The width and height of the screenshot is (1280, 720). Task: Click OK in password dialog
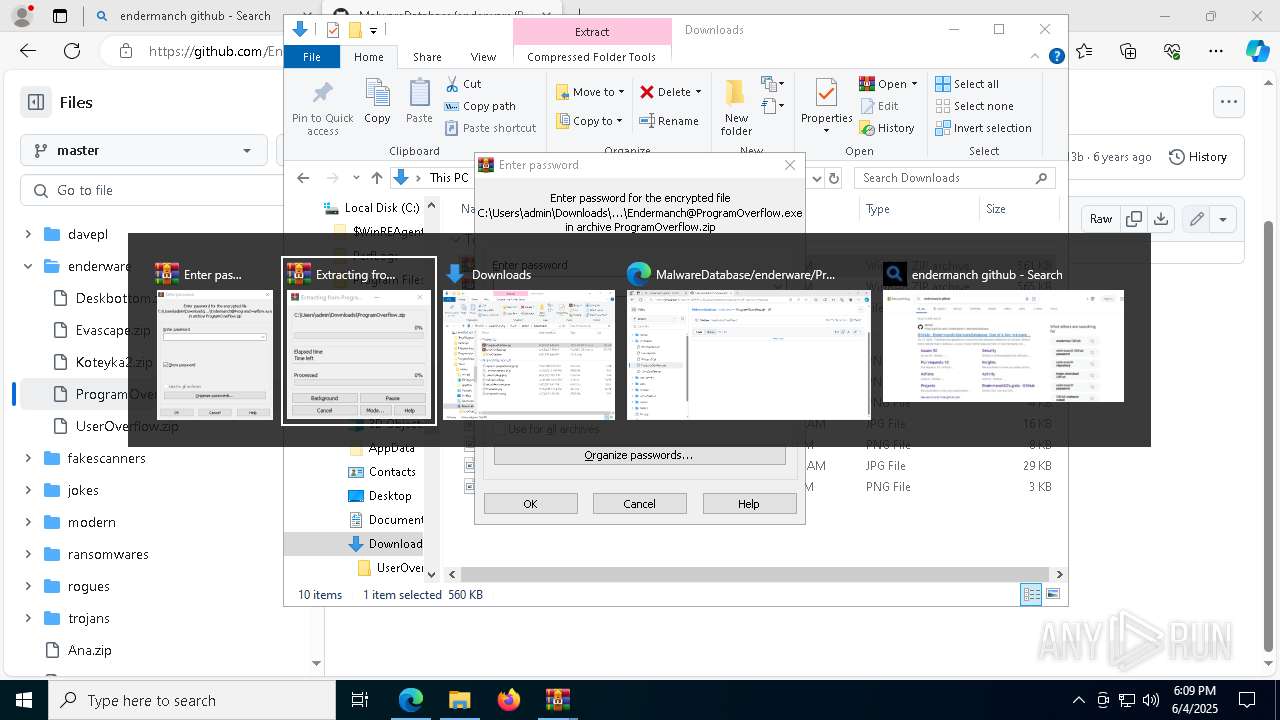pyautogui.click(x=530, y=504)
